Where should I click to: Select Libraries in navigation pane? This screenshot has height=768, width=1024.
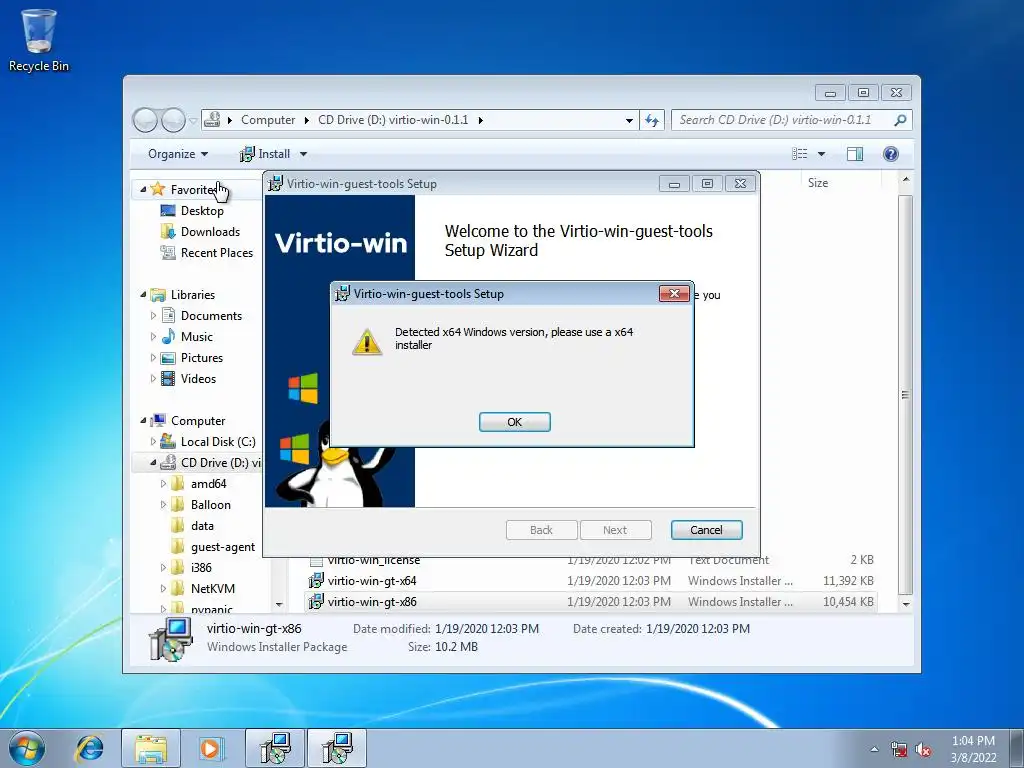[x=193, y=295]
